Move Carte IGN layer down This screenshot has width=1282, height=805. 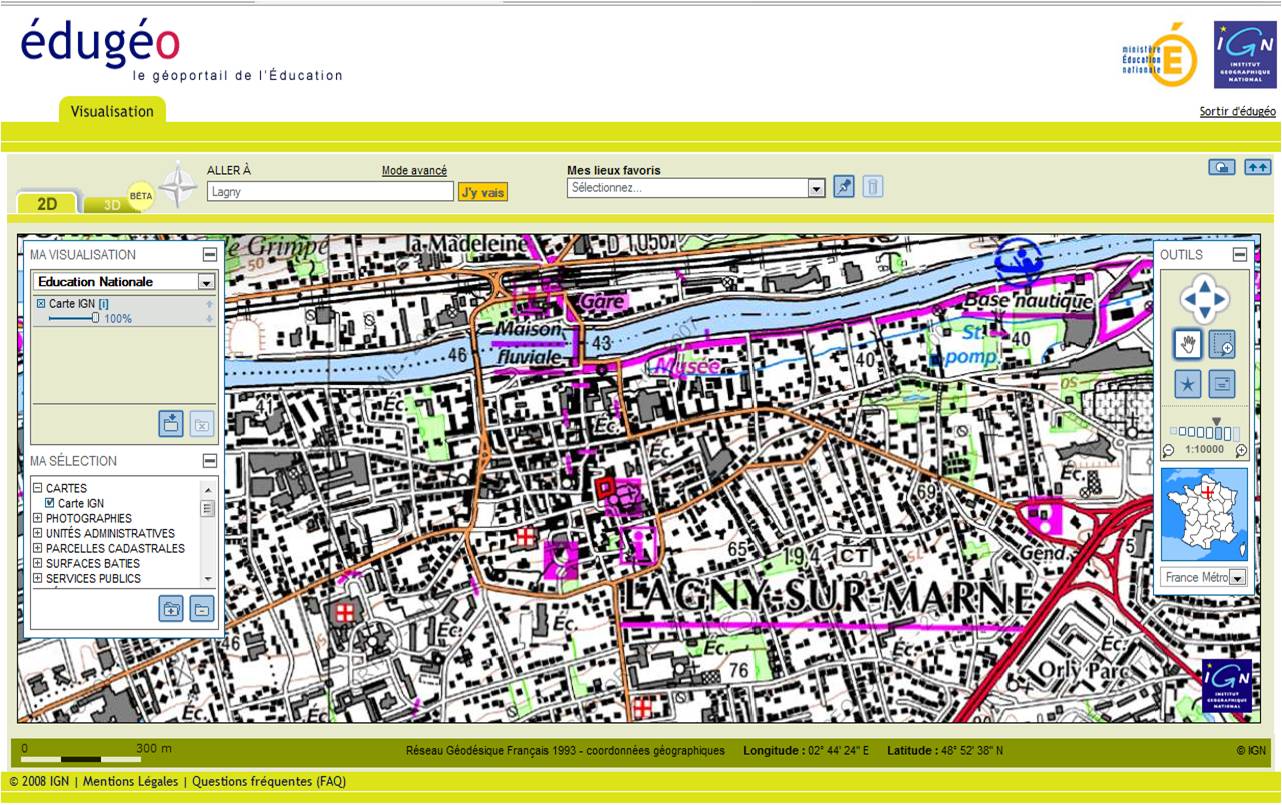click(209, 319)
